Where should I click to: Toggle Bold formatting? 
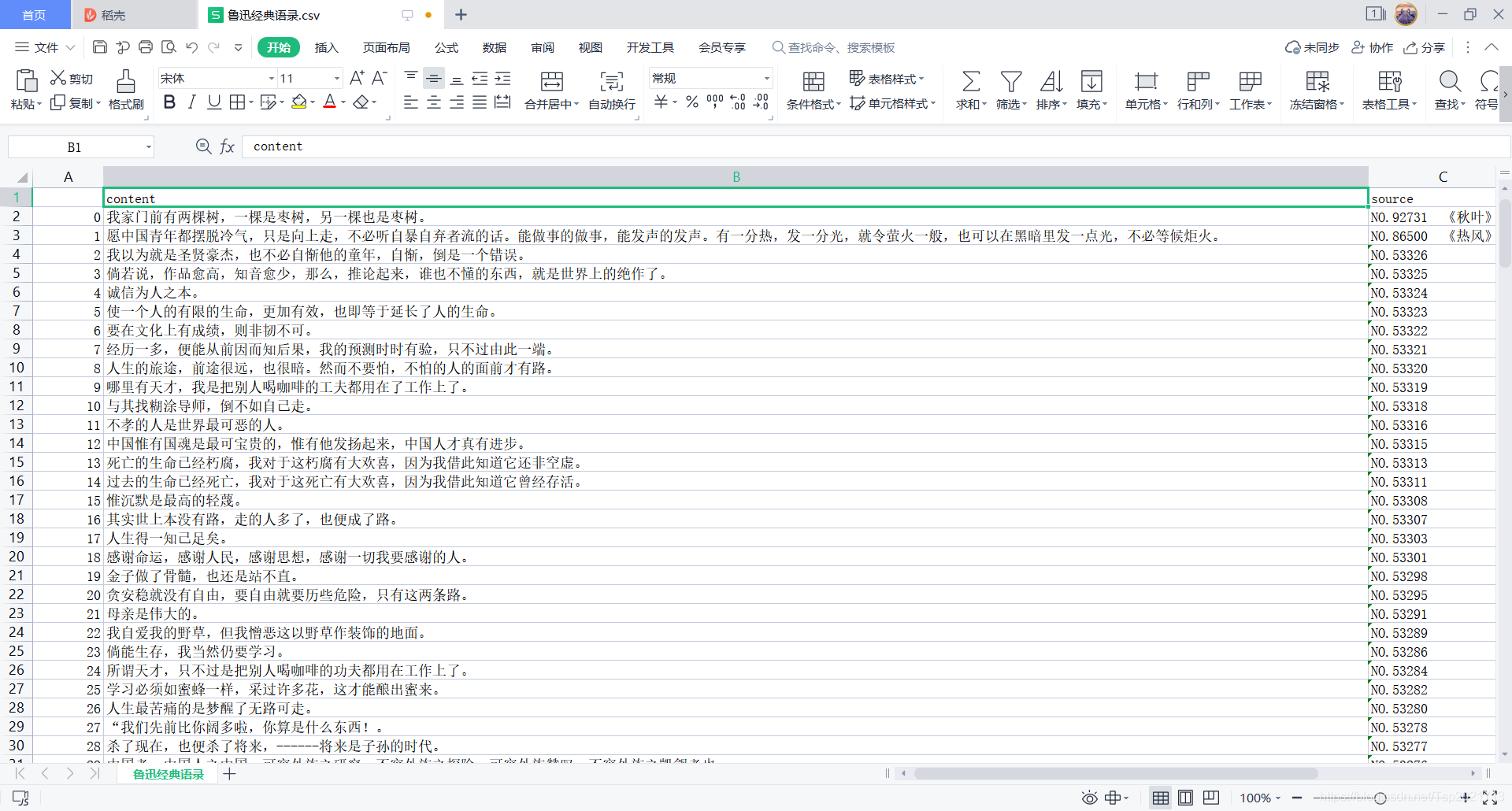[x=169, y=102]
